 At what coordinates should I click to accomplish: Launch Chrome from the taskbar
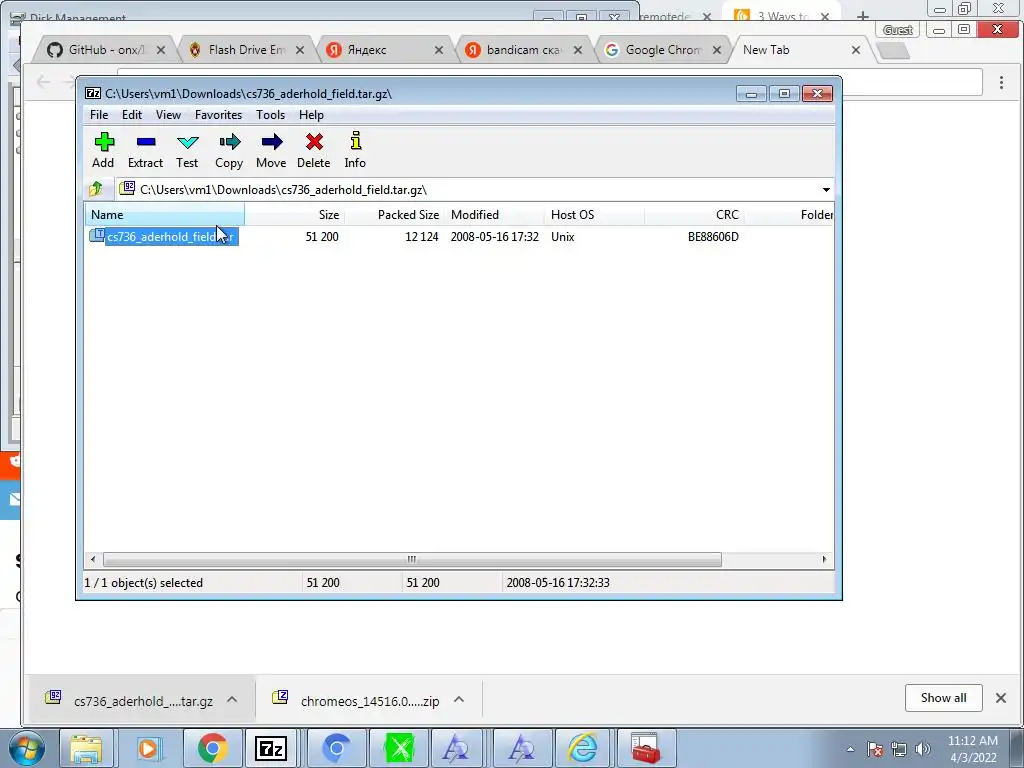point(212,748)
